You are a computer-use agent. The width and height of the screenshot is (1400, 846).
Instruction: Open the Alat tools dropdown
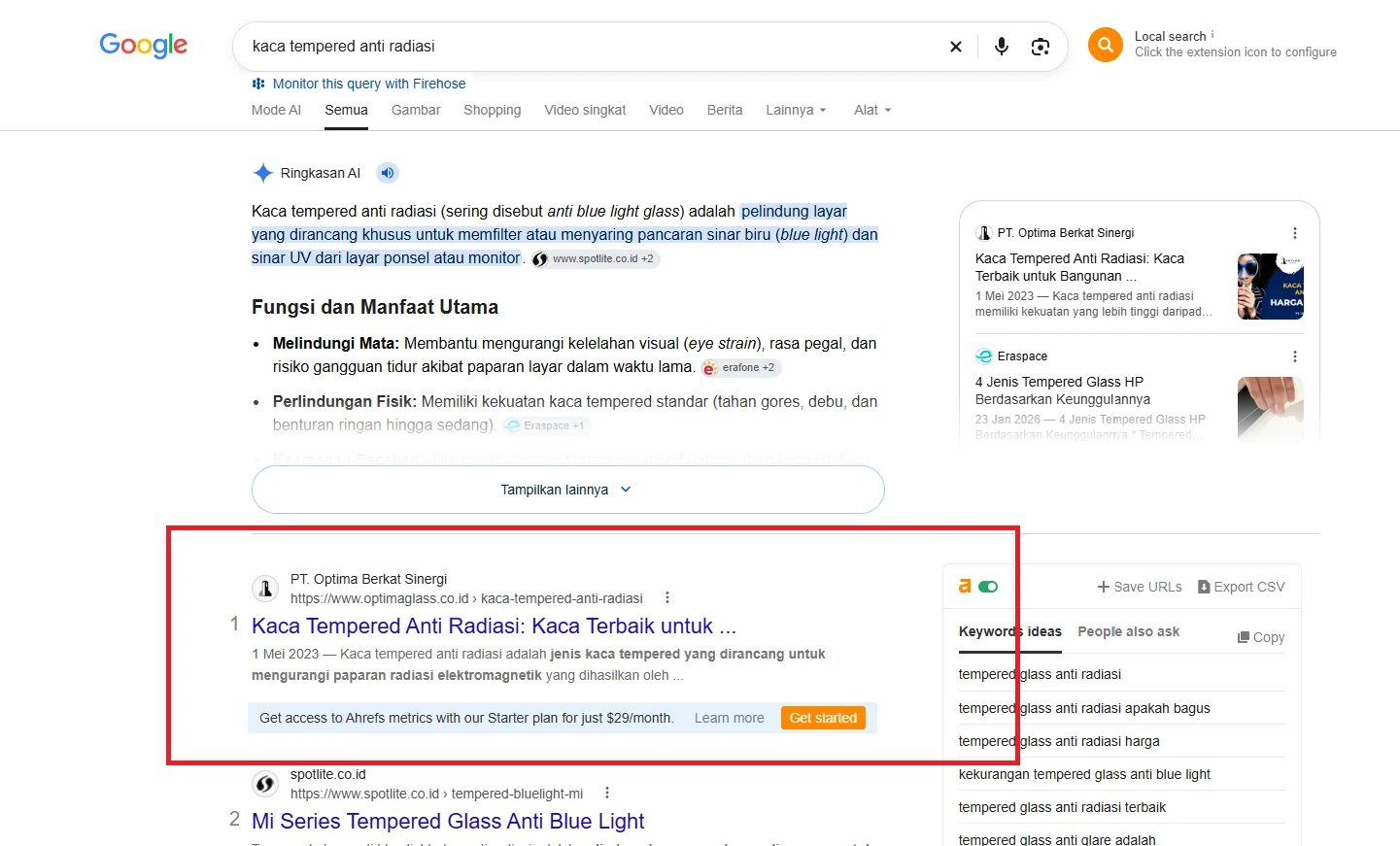pyautogui.click(x=872, y=110)
